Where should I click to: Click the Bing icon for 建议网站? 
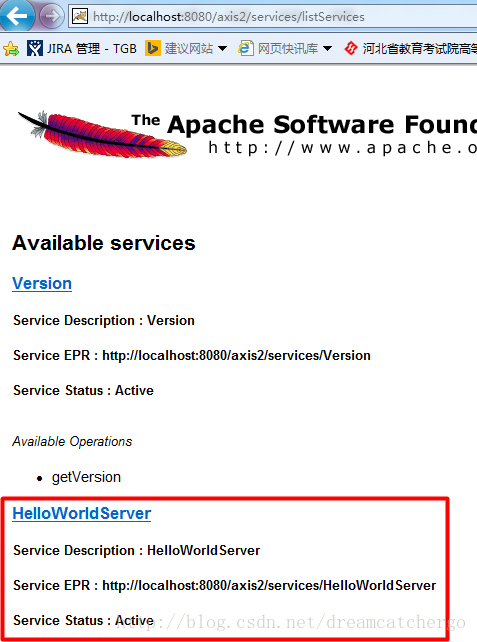pos(153,48)
